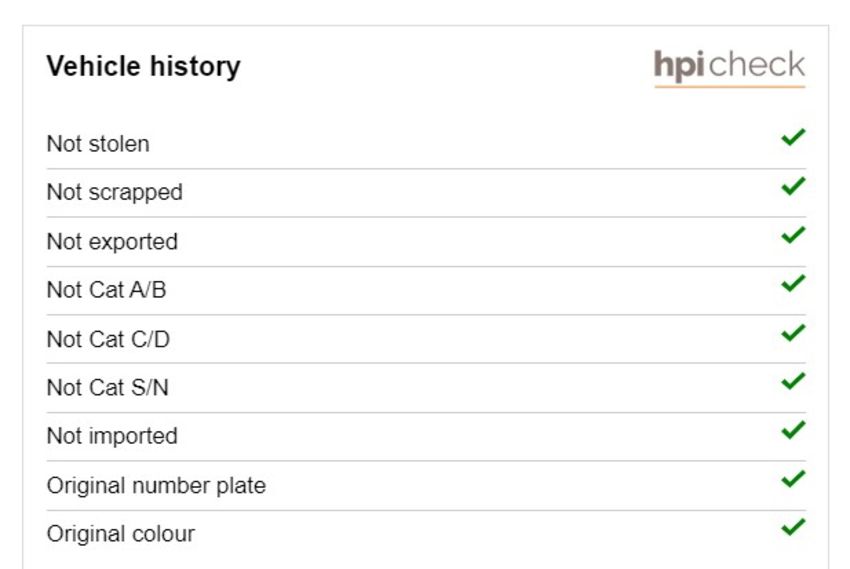Click the Original colour text

point(121,534)
